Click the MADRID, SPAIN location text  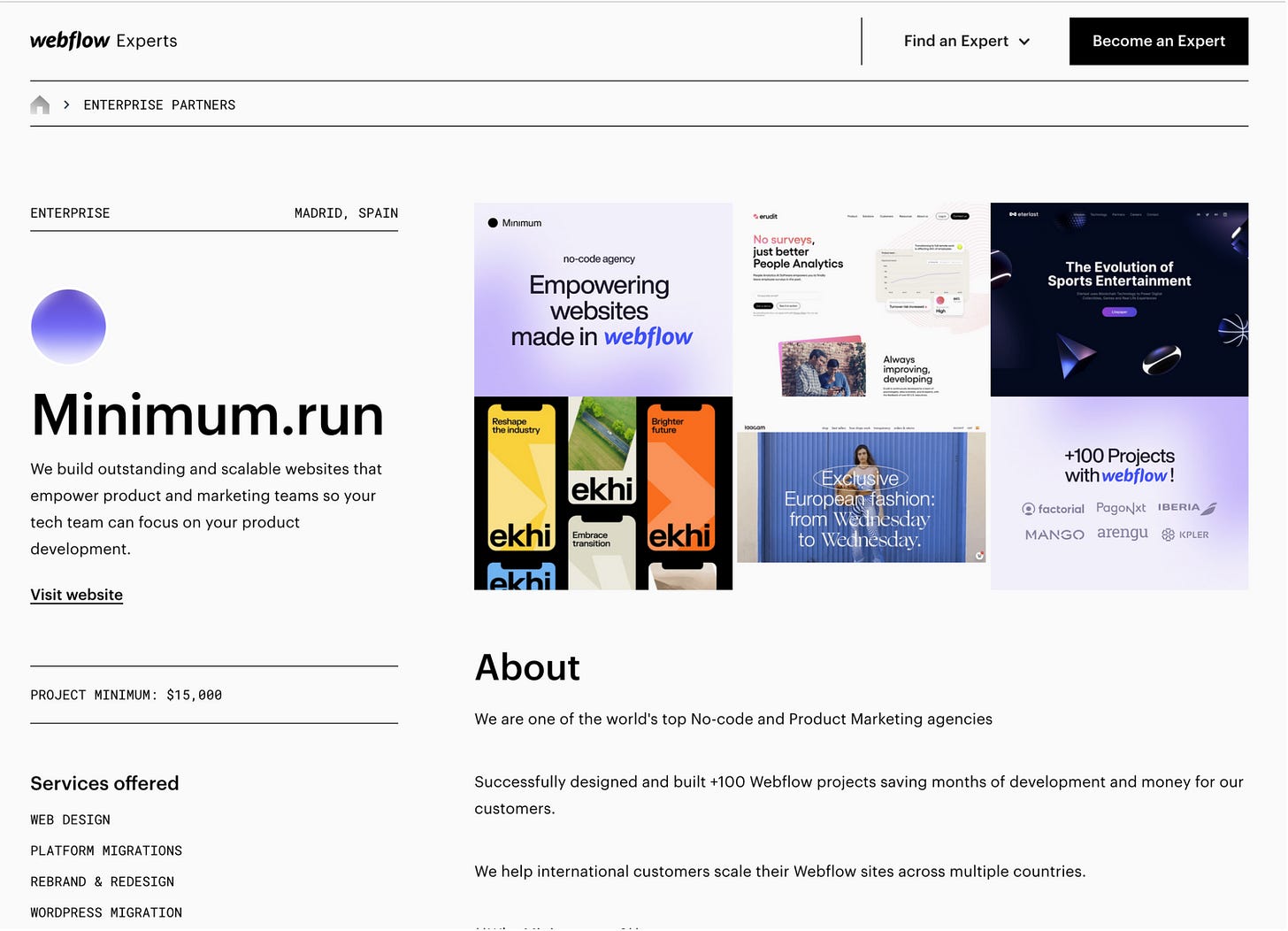[346, 212]
